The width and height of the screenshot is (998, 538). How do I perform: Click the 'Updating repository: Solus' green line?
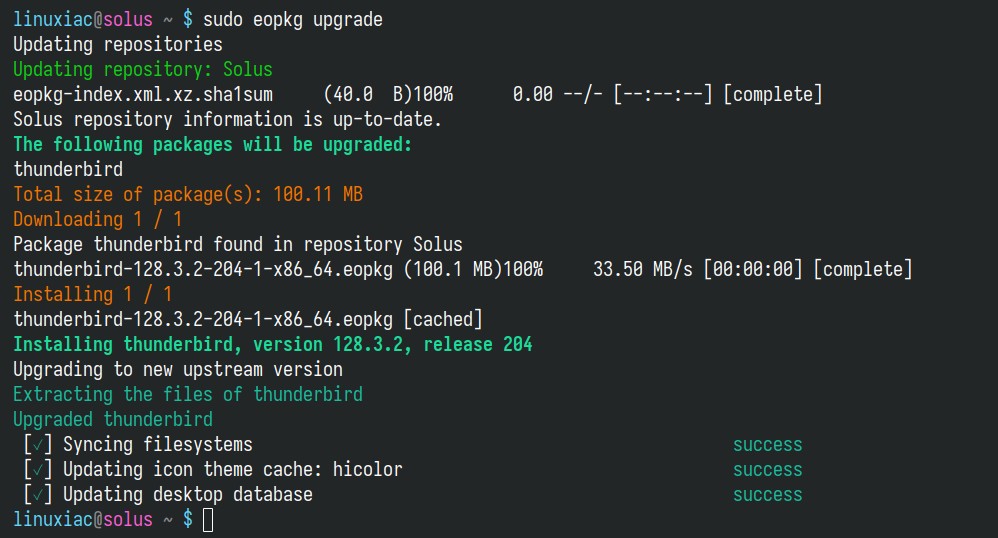click(143, 69)
